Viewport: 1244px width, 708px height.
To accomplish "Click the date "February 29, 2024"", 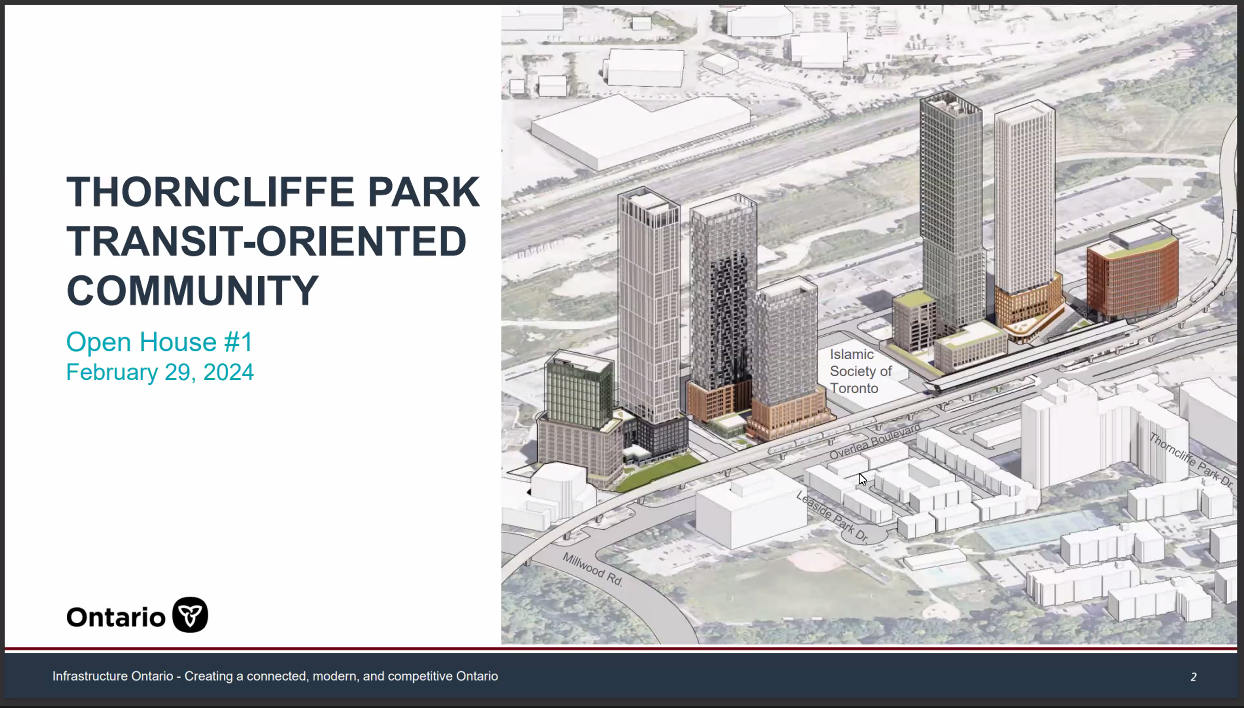I will (160, 373).
